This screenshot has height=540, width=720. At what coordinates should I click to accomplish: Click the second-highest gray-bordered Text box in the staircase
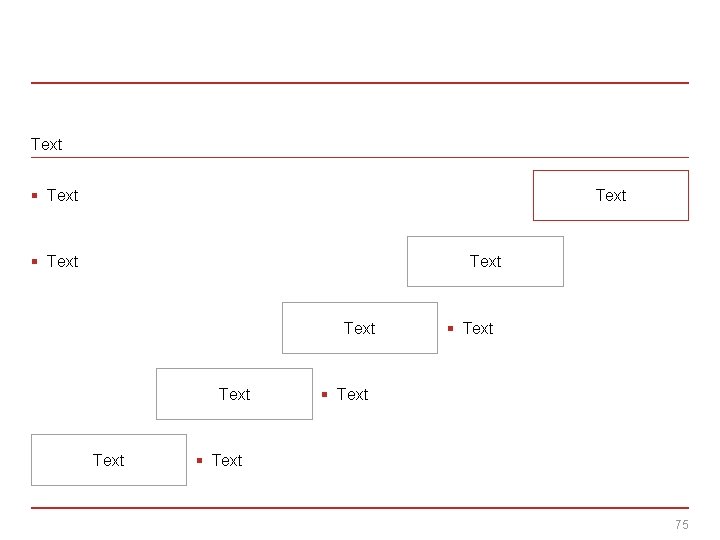pos(485,261)
